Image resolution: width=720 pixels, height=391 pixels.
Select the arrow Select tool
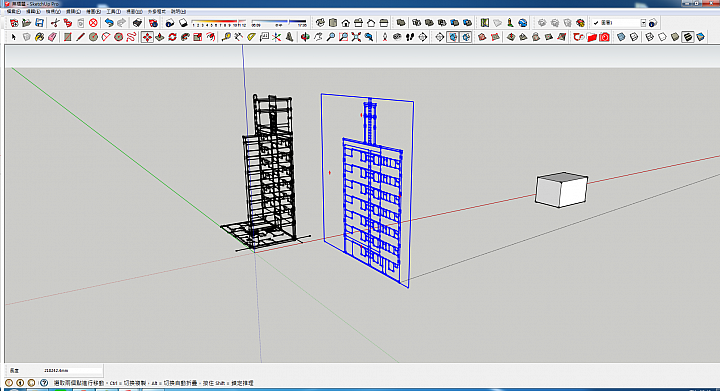14,37
